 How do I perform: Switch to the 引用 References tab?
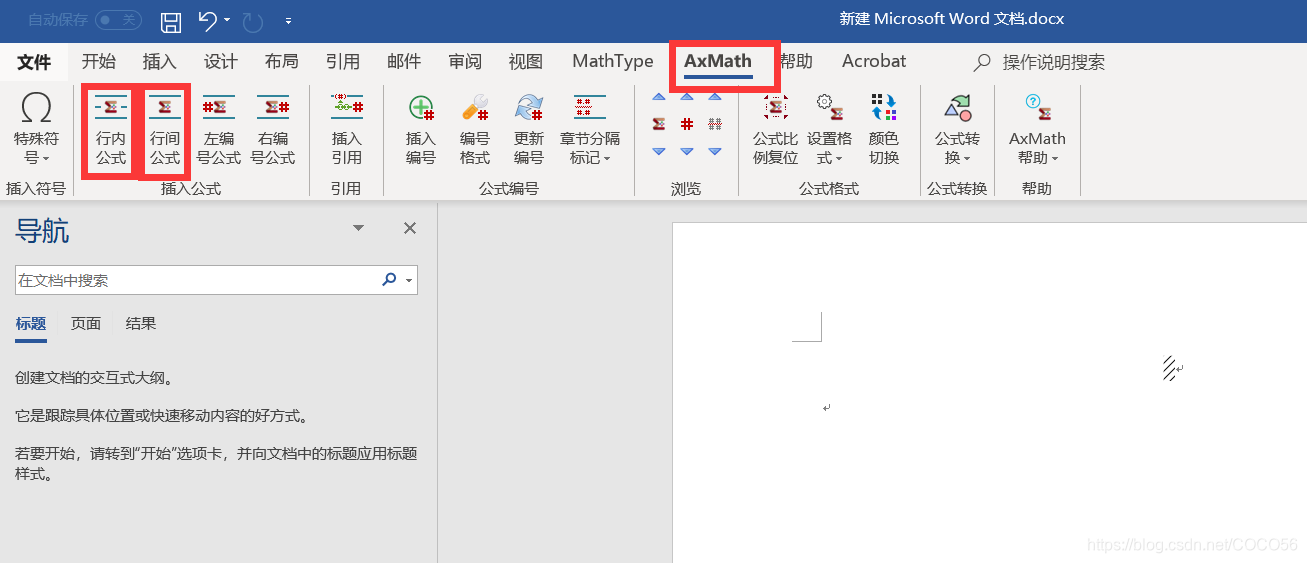pyautogui.click(x=343, y=62)
